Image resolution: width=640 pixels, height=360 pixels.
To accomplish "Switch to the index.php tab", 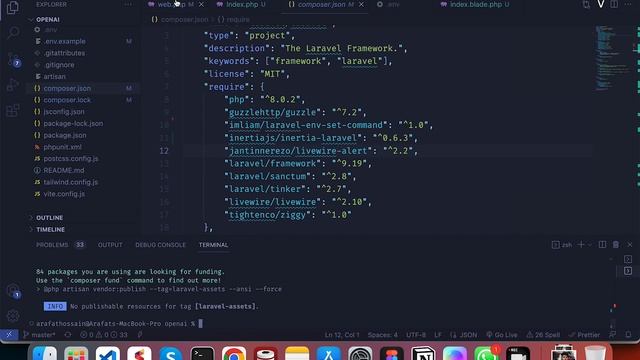I will 242,4.
